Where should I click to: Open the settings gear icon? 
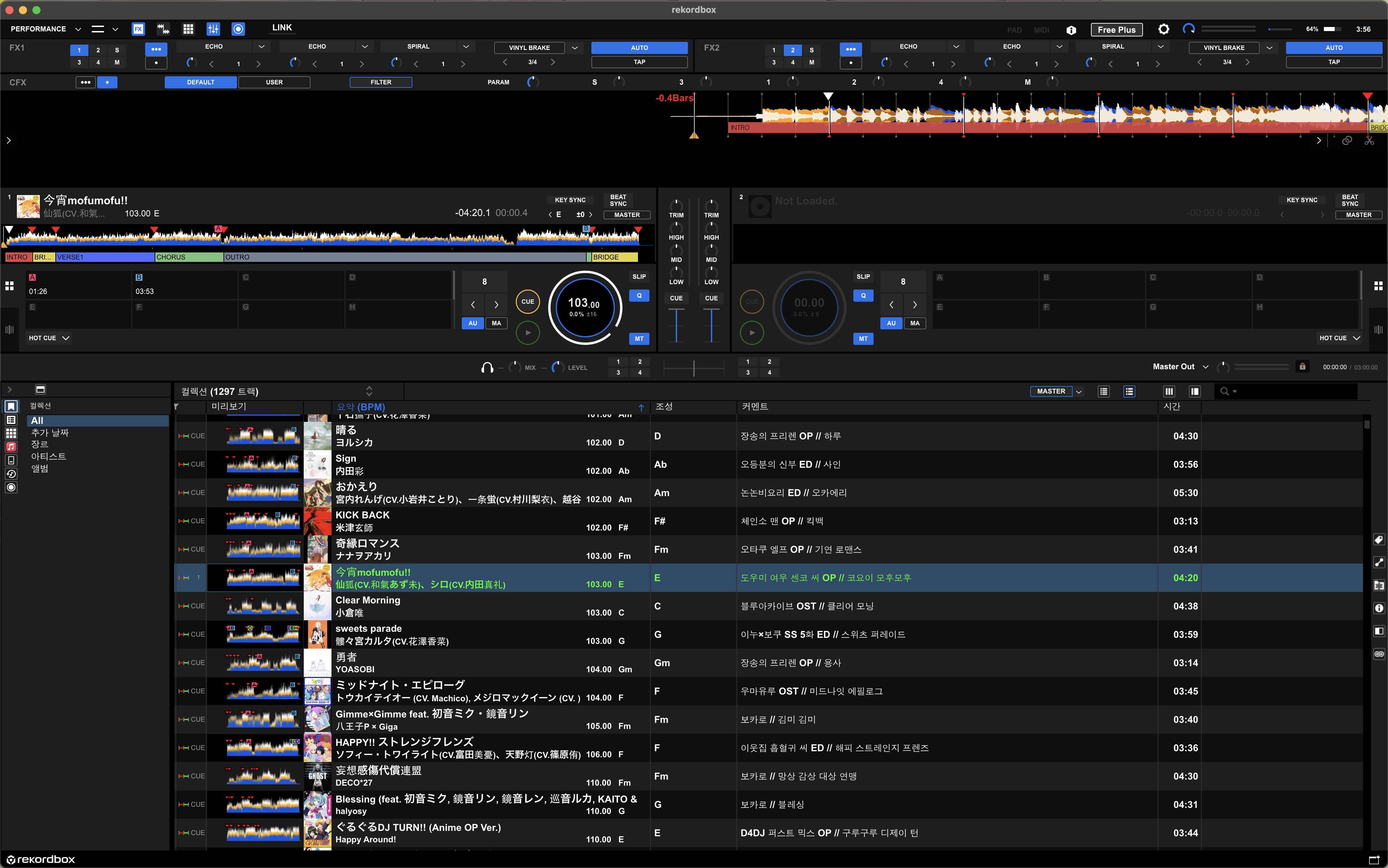coord(1164,29)
